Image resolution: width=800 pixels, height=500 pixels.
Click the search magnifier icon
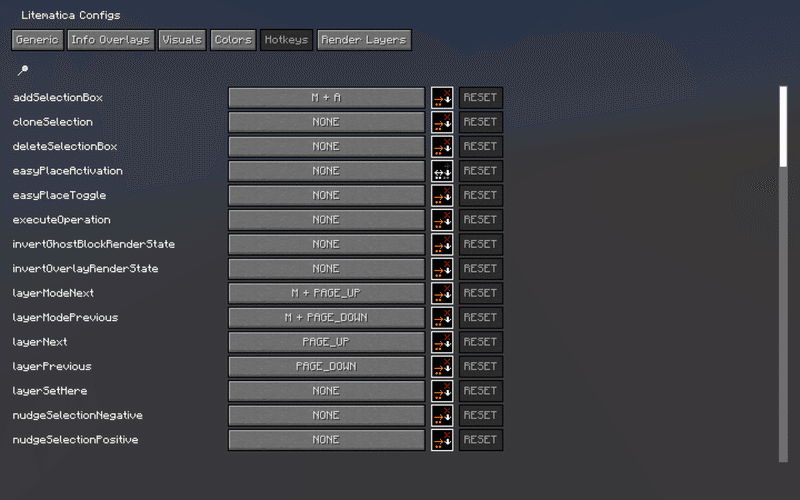[x=23, y=70]
